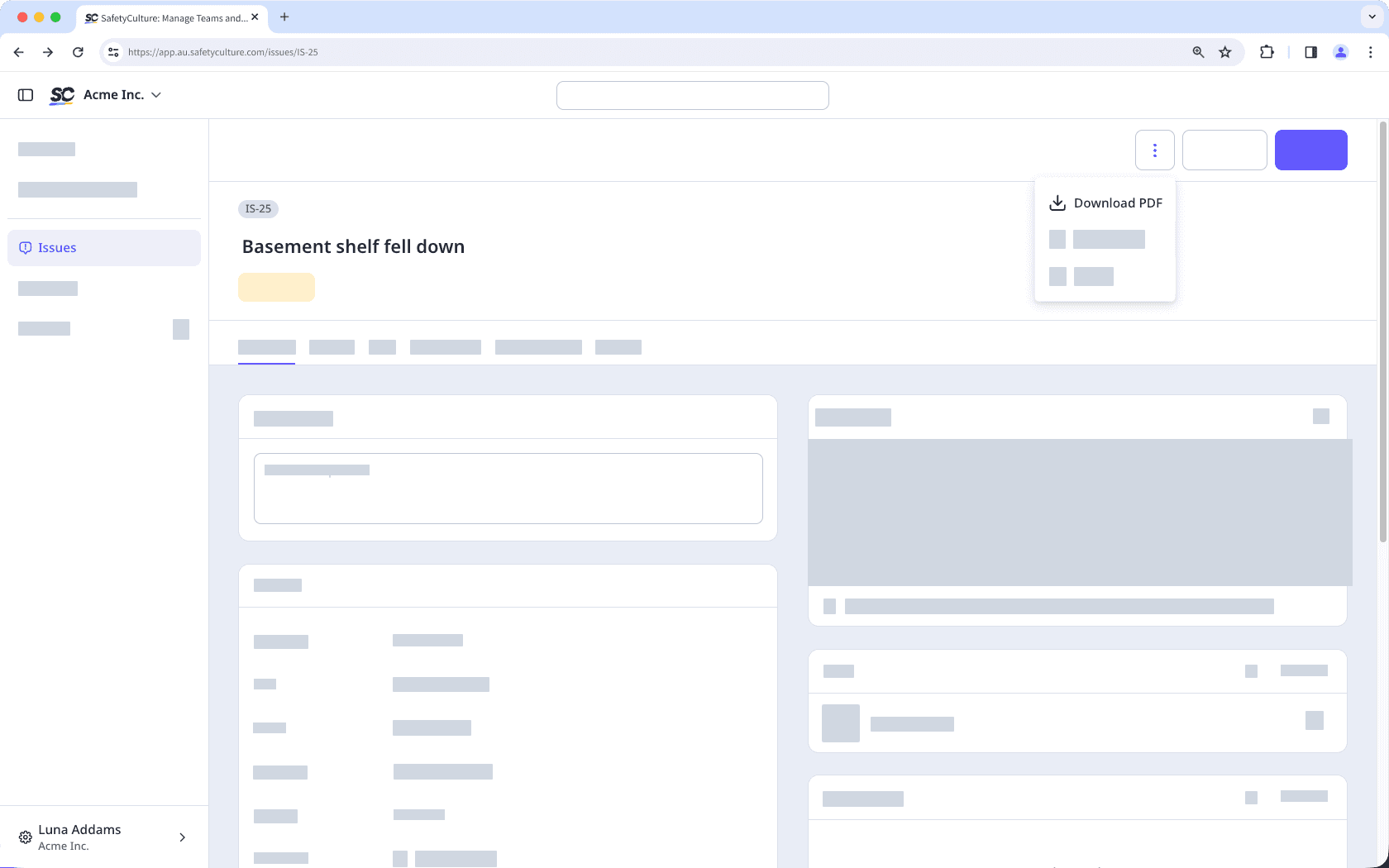Click the kebab three-dot menu above the dropdown
1389x868 pixels.
pyautogui.click(x=1154, y=150)
